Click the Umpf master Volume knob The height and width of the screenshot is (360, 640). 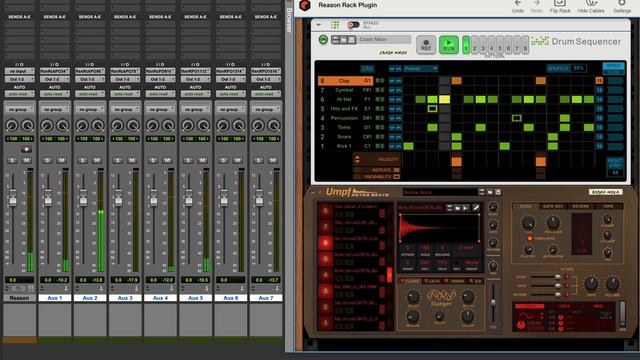tap(612, 283)
